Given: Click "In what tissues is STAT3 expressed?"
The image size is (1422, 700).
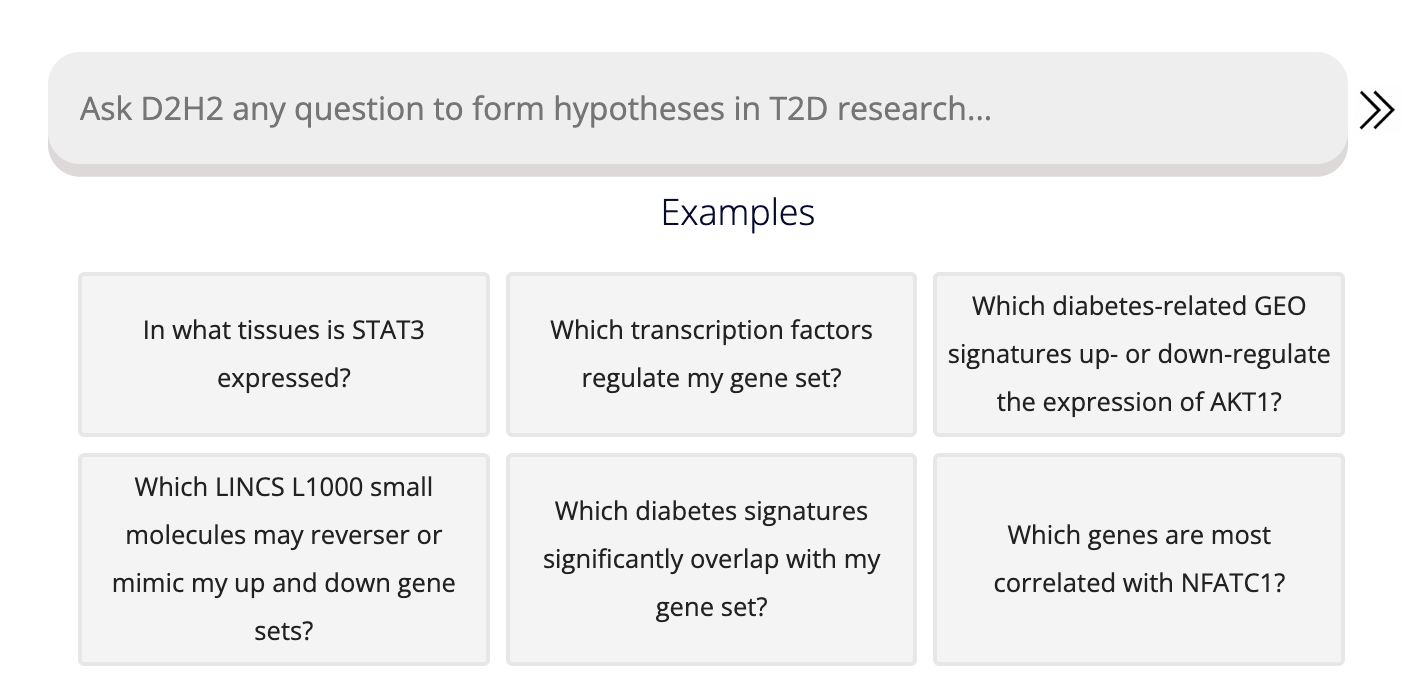Looking at the screenshot, I should coord(284,354).
